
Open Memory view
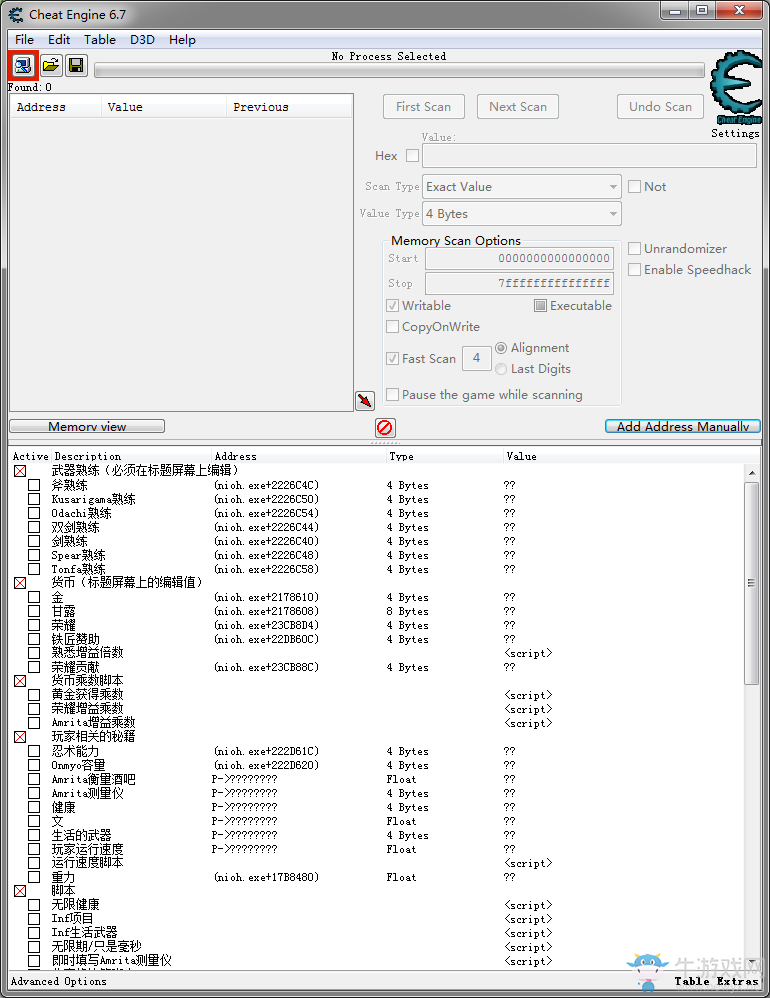(x=87, y=426)
